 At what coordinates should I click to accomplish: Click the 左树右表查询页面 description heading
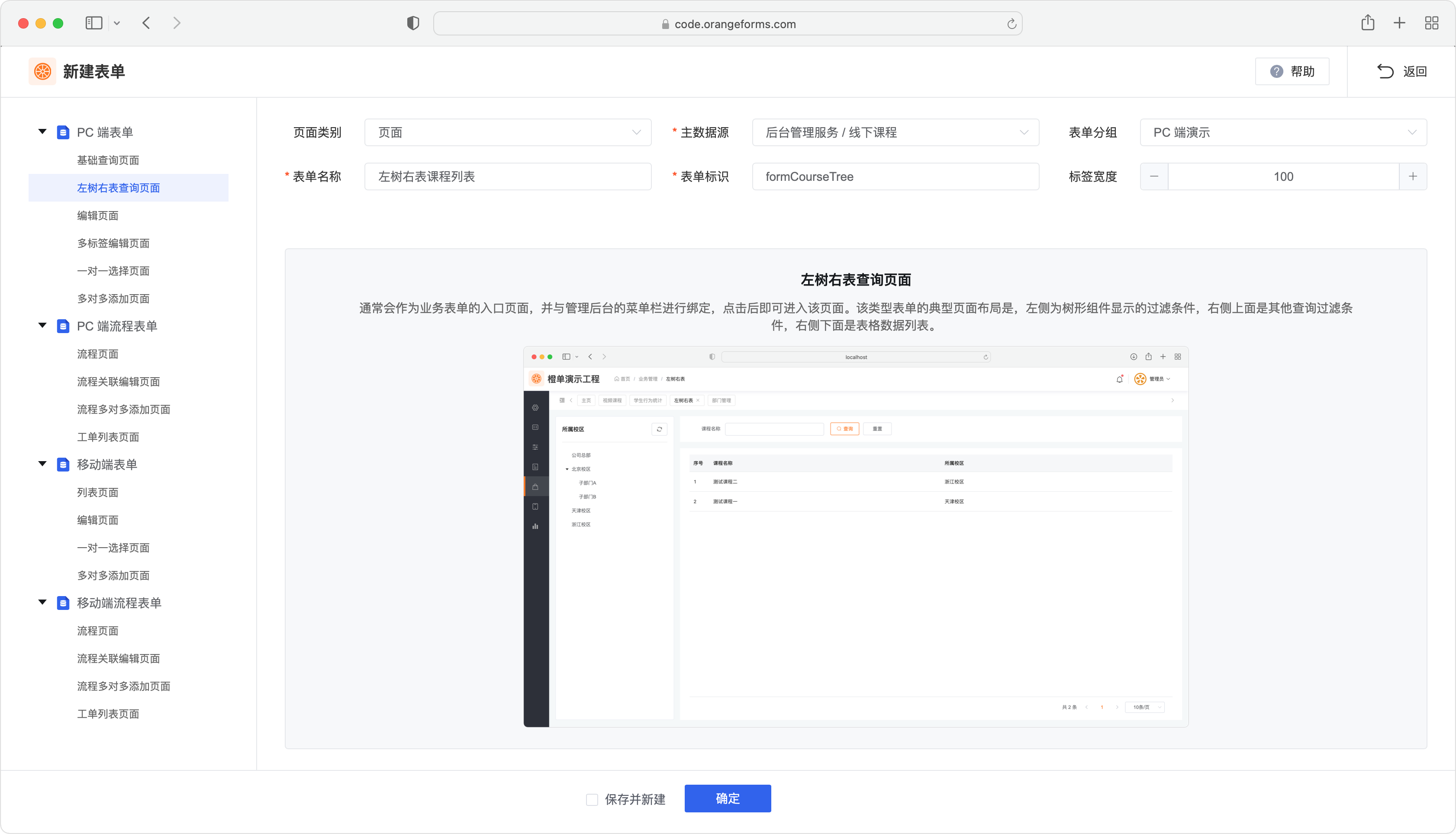pos(856,280)
